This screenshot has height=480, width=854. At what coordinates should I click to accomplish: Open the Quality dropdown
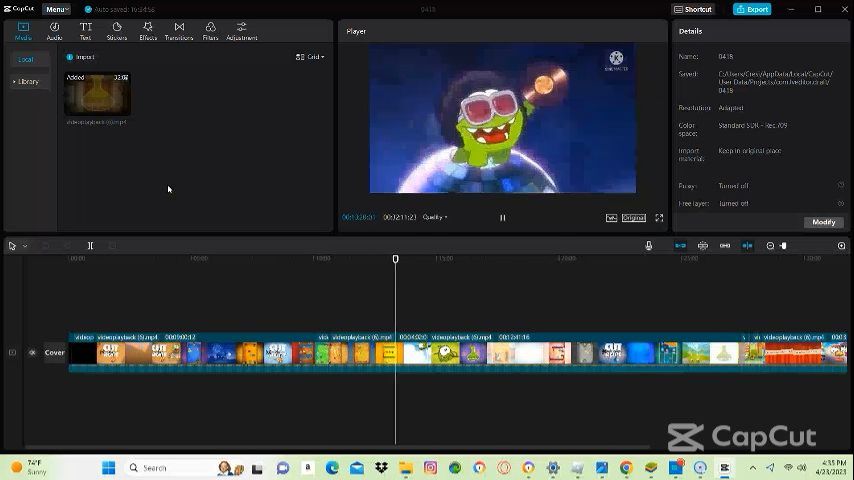pyautogui.click(x=435, y=217)
